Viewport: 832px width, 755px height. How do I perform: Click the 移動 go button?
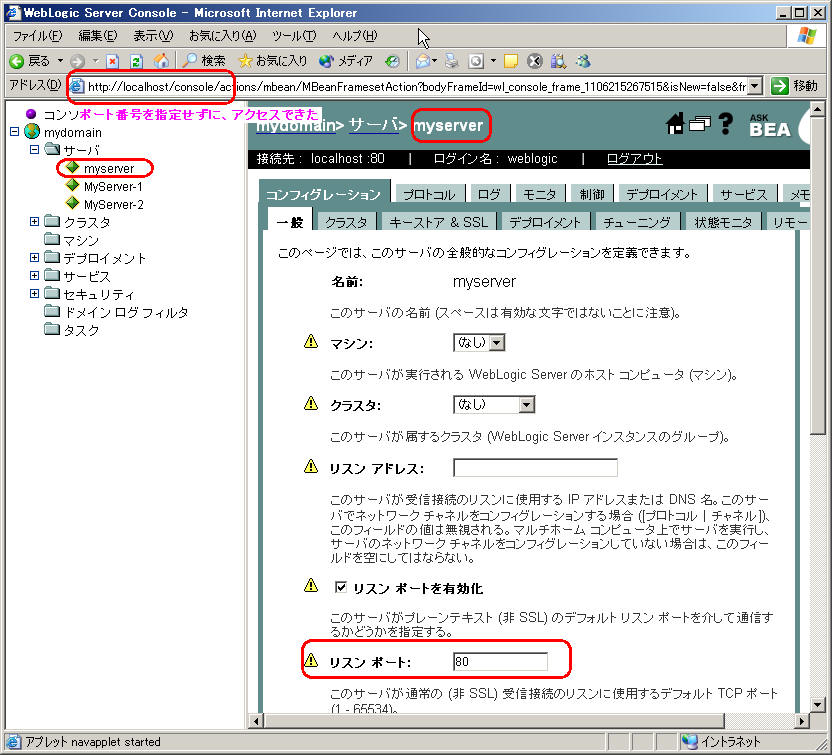[x=795, y=86]
